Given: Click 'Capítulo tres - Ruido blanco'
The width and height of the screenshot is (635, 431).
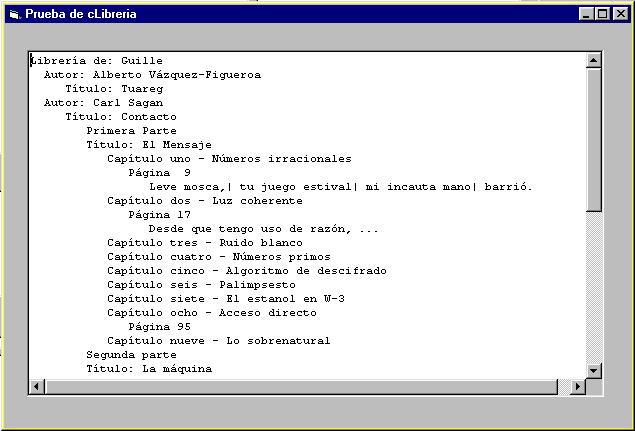Looking at the screenshot, I should (x=205, y=243).
